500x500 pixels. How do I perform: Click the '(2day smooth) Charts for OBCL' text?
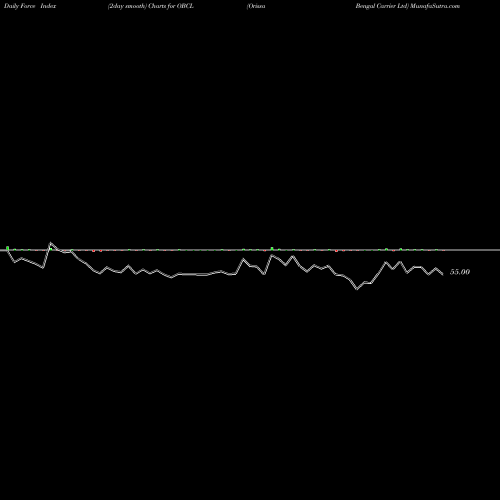pyautogui.click(x=151, y=6)
